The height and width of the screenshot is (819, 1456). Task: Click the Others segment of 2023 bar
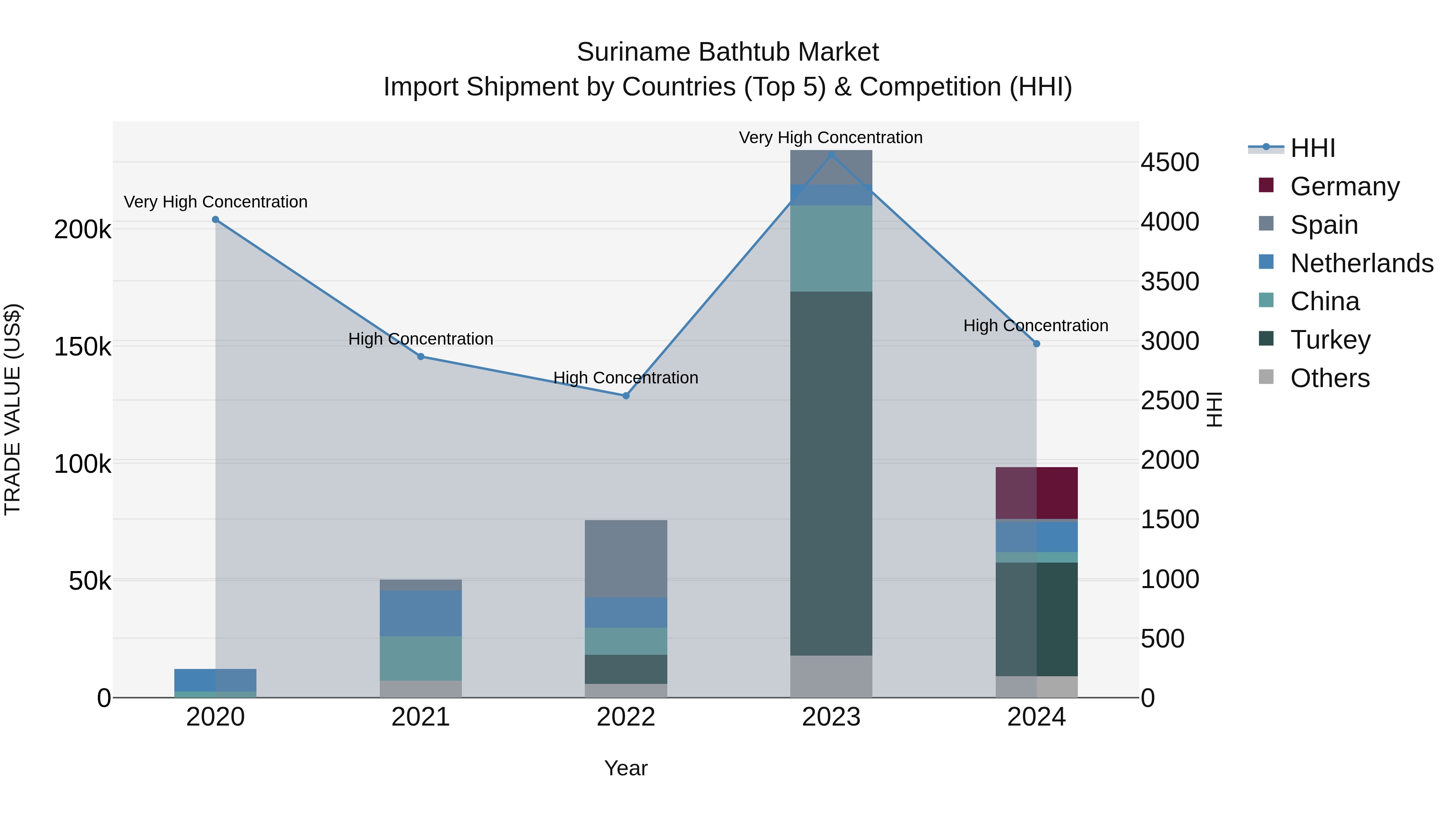[831, 677]
